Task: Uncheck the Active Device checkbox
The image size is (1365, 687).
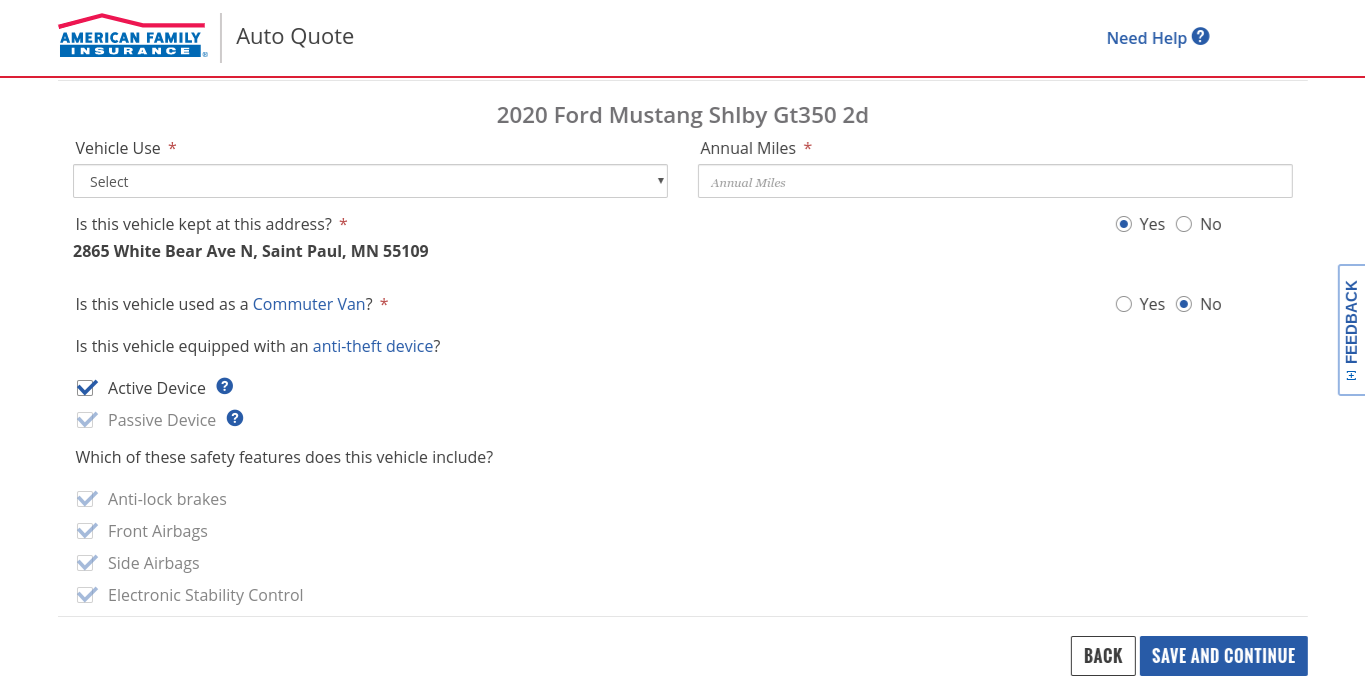Action: [x=87, y=388]
